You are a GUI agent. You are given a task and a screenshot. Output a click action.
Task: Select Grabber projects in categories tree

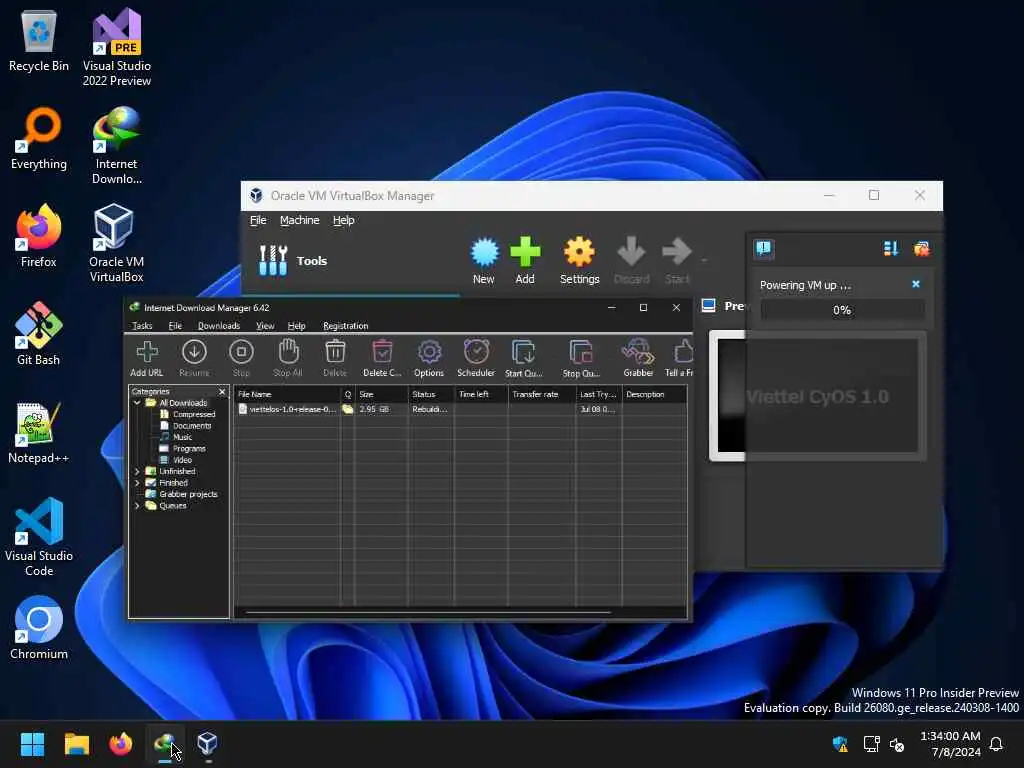pos(182,494)
